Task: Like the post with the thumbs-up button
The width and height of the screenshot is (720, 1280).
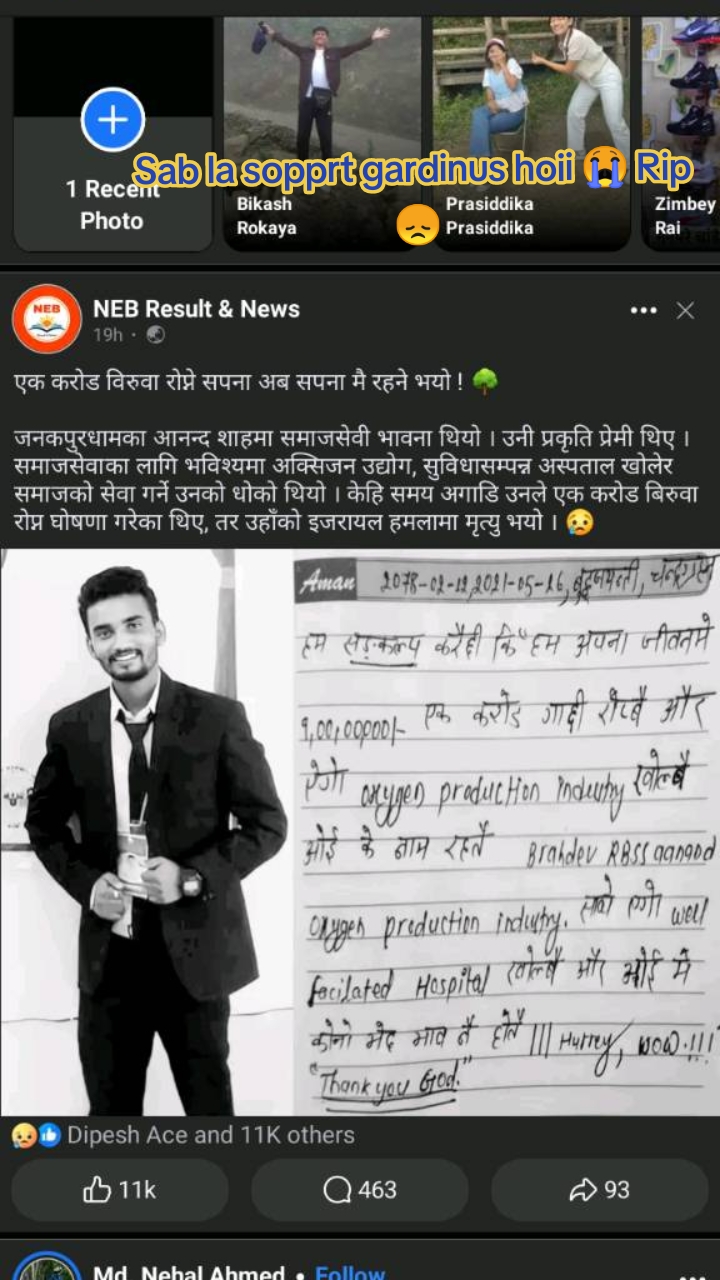Action: pos(120,1190)
